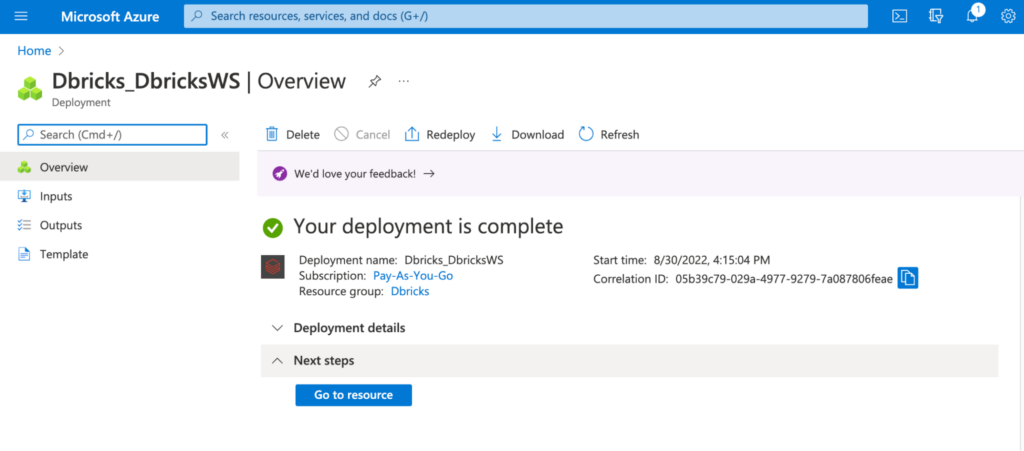Open the Azure portal hamburger menu
Screen dimensions: 1024x451
coord(21,17)
